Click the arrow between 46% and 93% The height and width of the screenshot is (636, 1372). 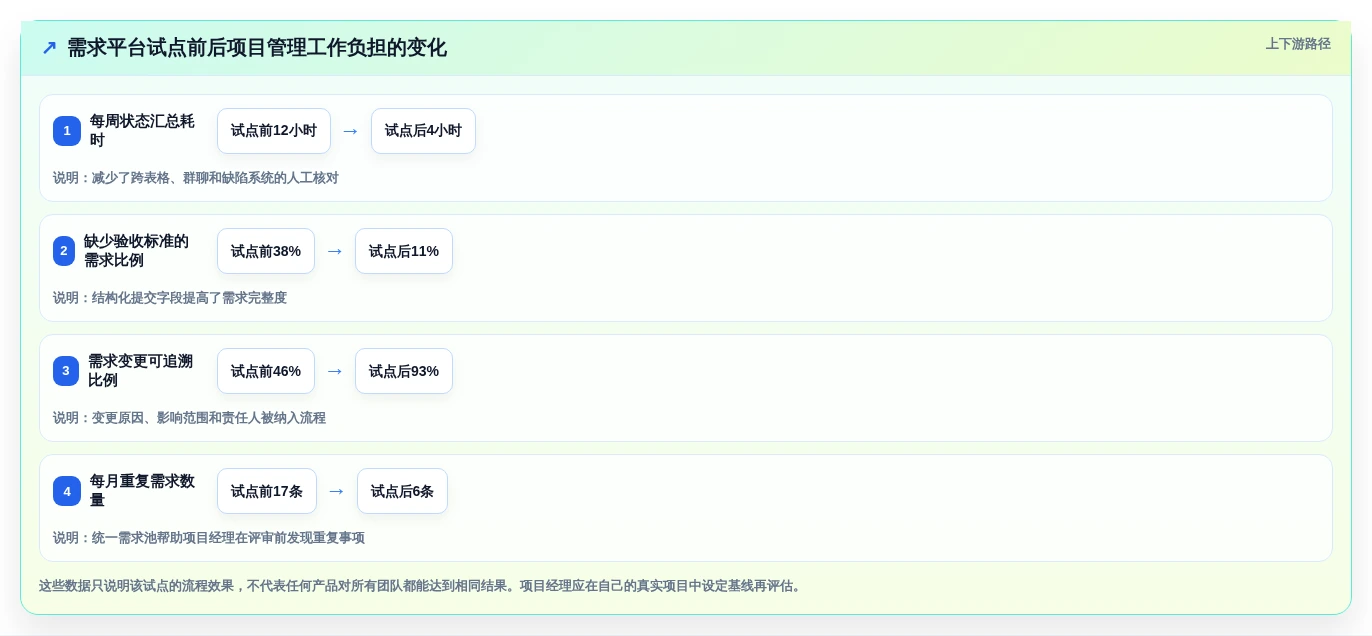[x=335, y=371]
